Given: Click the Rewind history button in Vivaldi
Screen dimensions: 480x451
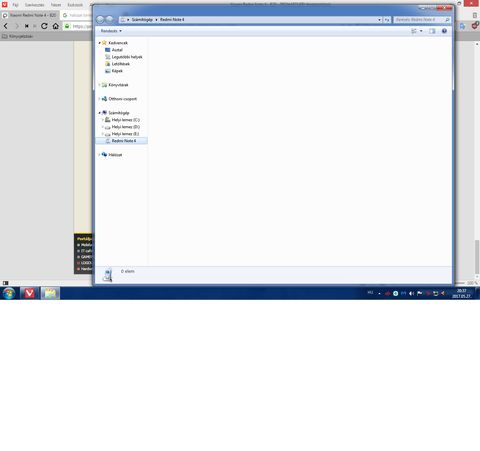Looking at the screenshot, I should 27,26.
